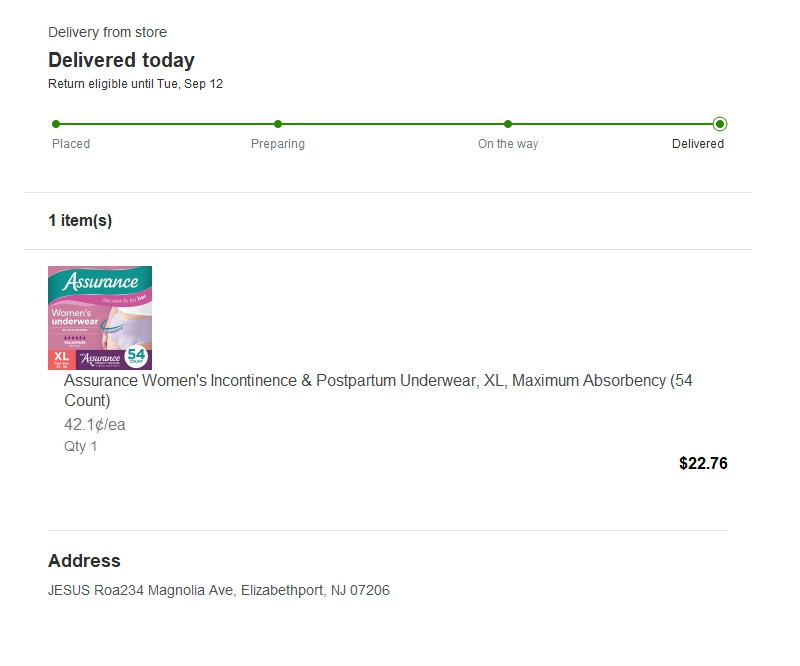Click the 42.1¢/ea unit price
The width and height of the screenshot is (800, 666).
pyautogui.click(x=95, y=425)
